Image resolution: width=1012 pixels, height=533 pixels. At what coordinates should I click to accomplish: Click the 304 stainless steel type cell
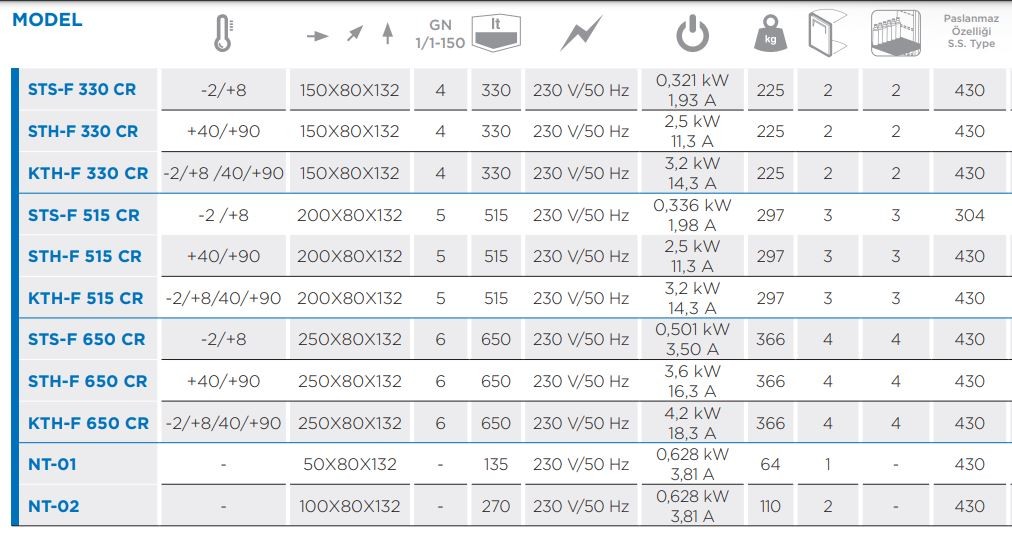pyautogui.click(x=969, y=215)
